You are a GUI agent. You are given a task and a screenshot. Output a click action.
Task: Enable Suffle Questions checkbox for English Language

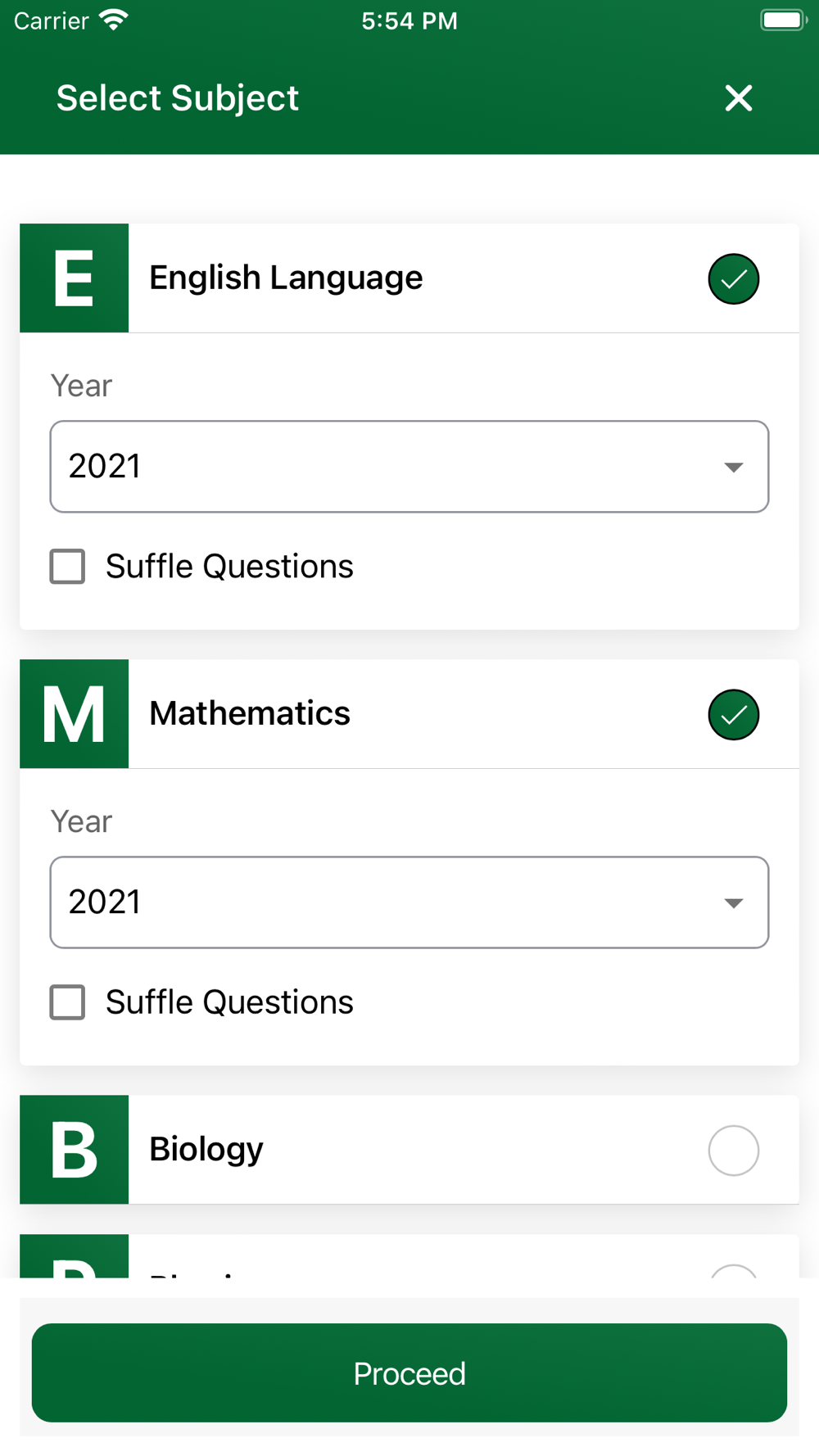(68, 567)
